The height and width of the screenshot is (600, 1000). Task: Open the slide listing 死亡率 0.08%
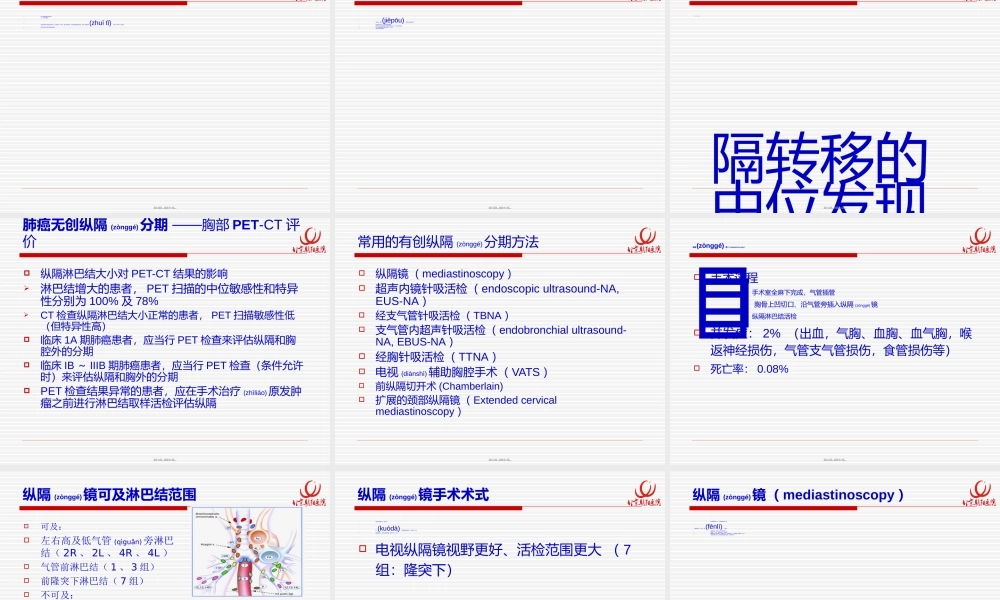tap(835, 341)
